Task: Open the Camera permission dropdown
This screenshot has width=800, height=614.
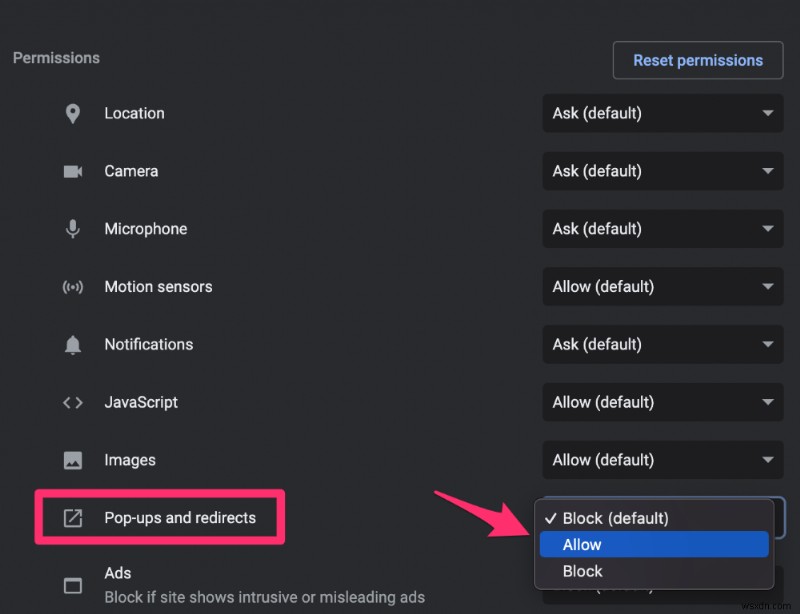Action: pyautogui.click(x=662, y=171)
